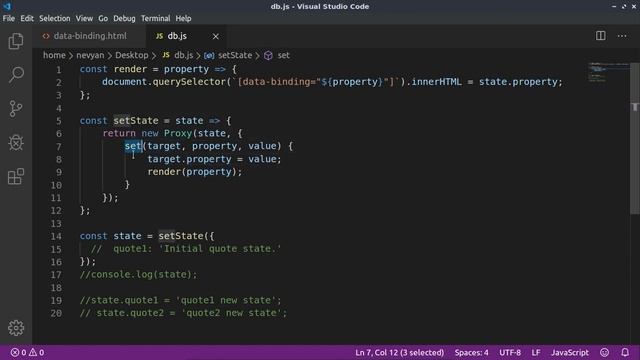
Task: Change indentation via Spaces: 4
Action: pyautogui.click(x=471, y=352)
